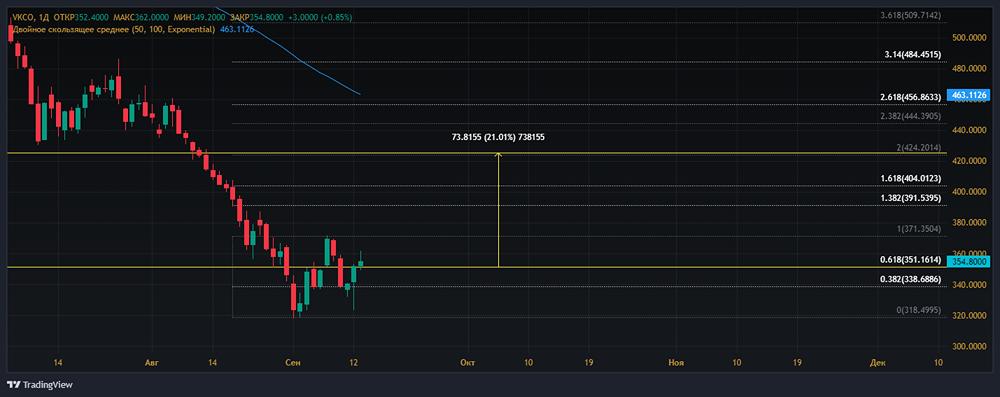This screenshot has height=397, width=1000.
Task: Click the Fibonacci level 2.618(456.8633) label
Action: click(x=910, y=97)
